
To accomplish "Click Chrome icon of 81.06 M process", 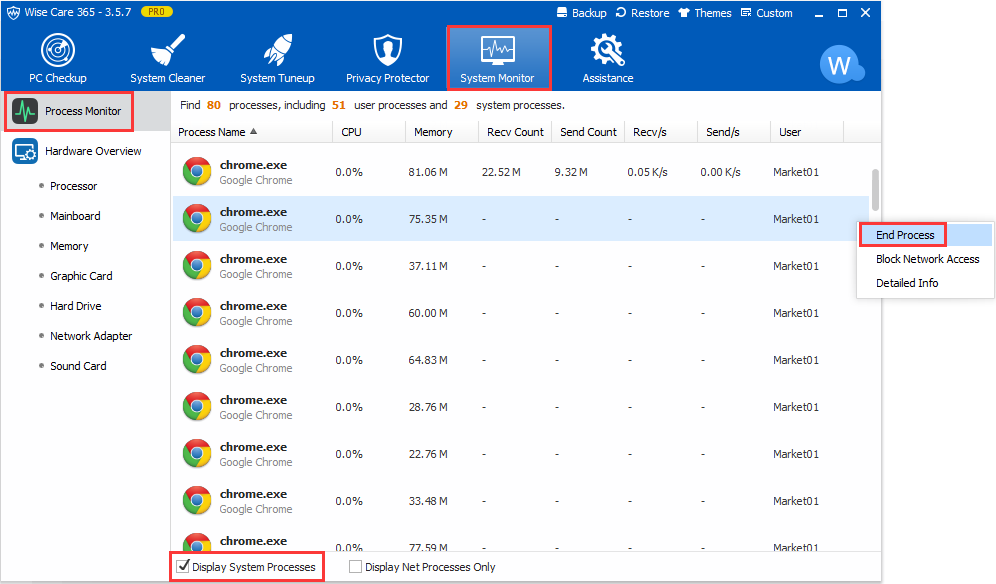I will coord(197,172).
